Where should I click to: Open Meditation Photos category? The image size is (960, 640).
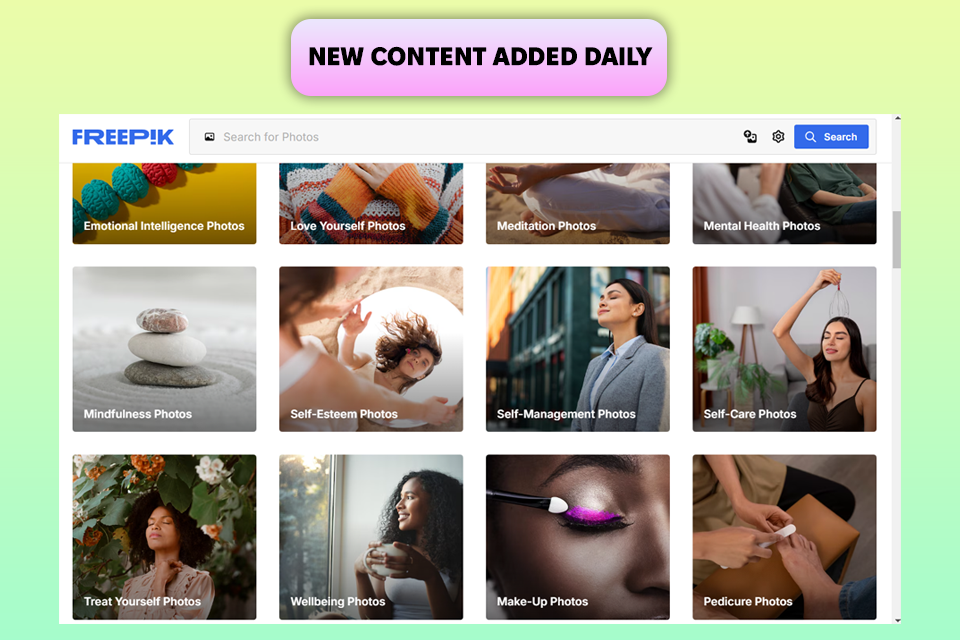[x=577, y=203]
